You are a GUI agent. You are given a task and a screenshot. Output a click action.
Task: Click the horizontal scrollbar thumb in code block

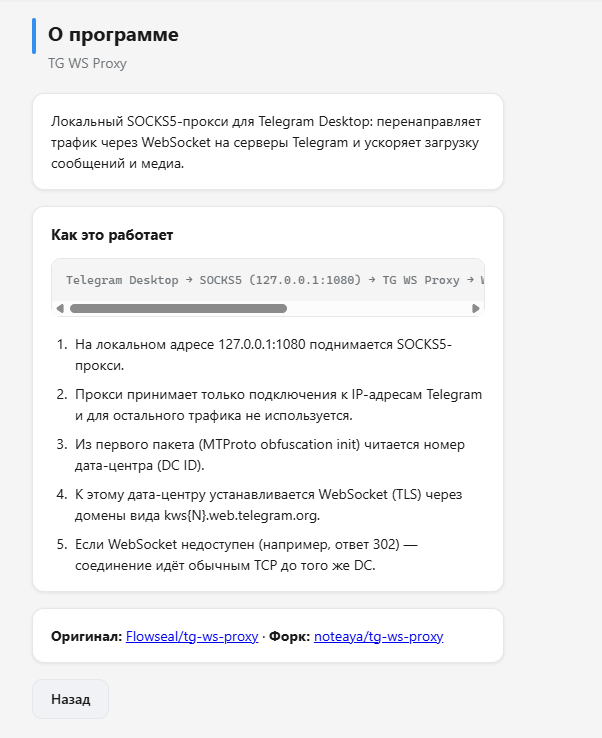[x=178, y=309]
